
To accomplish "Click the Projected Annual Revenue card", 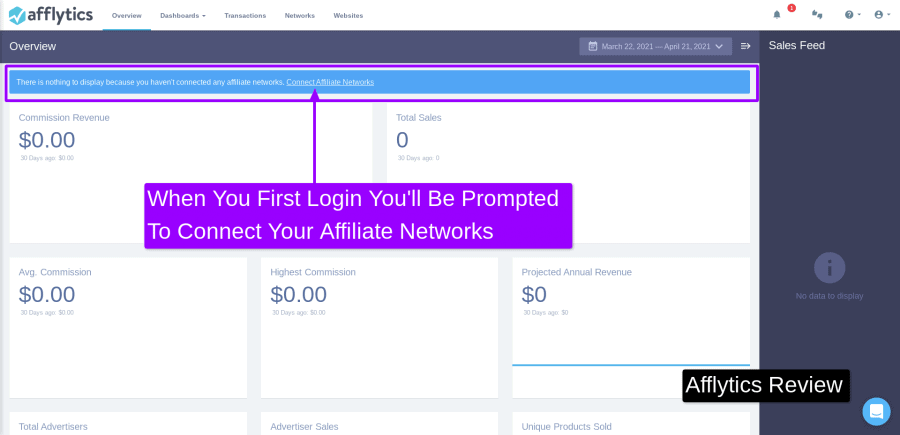I will 631,328.
